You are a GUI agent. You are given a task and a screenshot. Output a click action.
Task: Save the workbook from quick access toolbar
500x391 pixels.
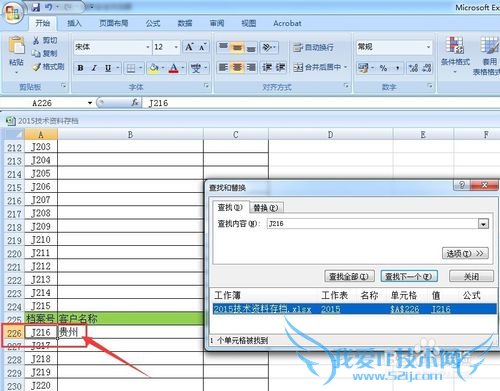click(36, 7)
